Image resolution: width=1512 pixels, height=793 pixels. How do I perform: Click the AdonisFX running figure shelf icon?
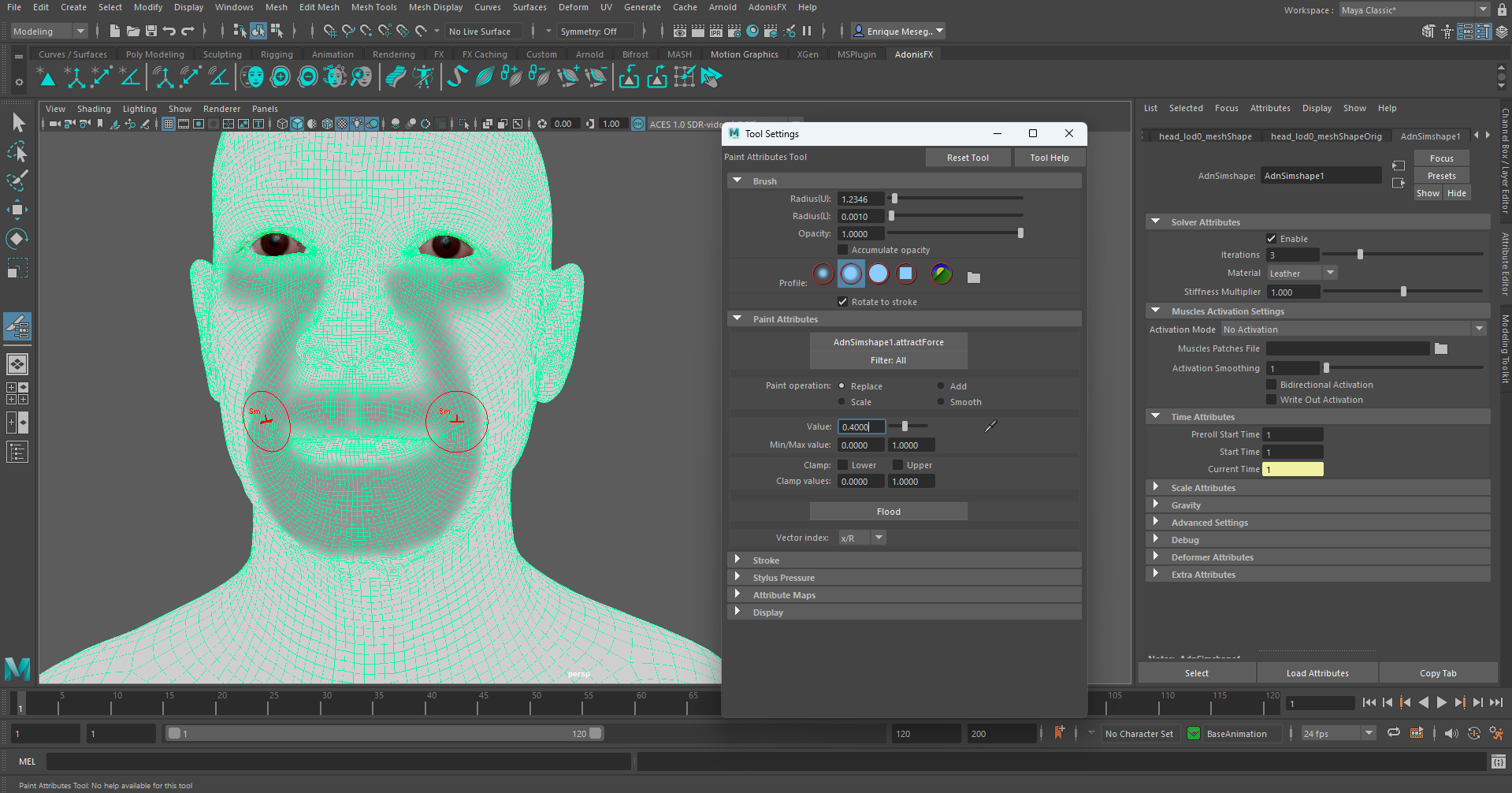pos(424,77)
